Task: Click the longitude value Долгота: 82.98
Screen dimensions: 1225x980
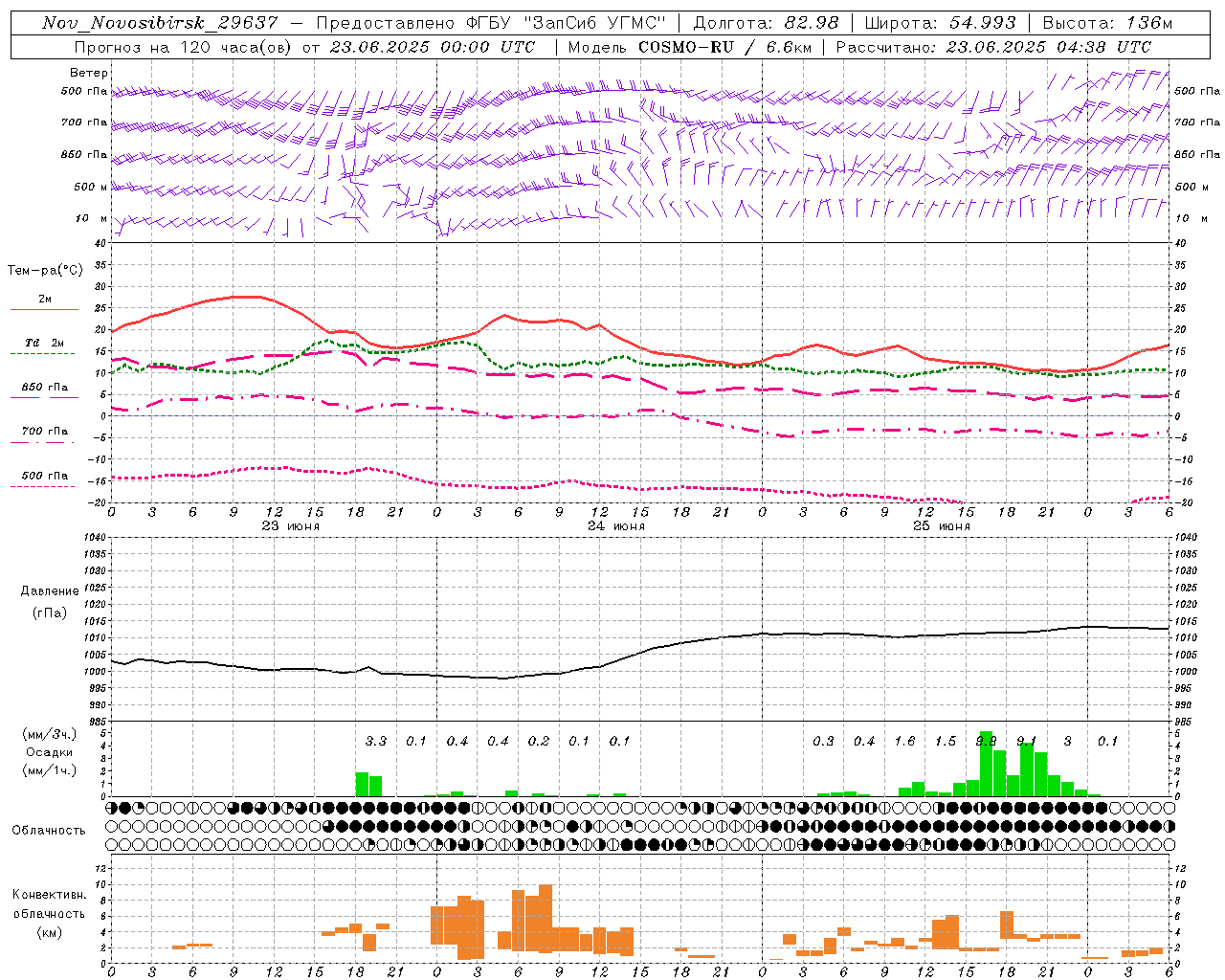Action: (766, 23)
